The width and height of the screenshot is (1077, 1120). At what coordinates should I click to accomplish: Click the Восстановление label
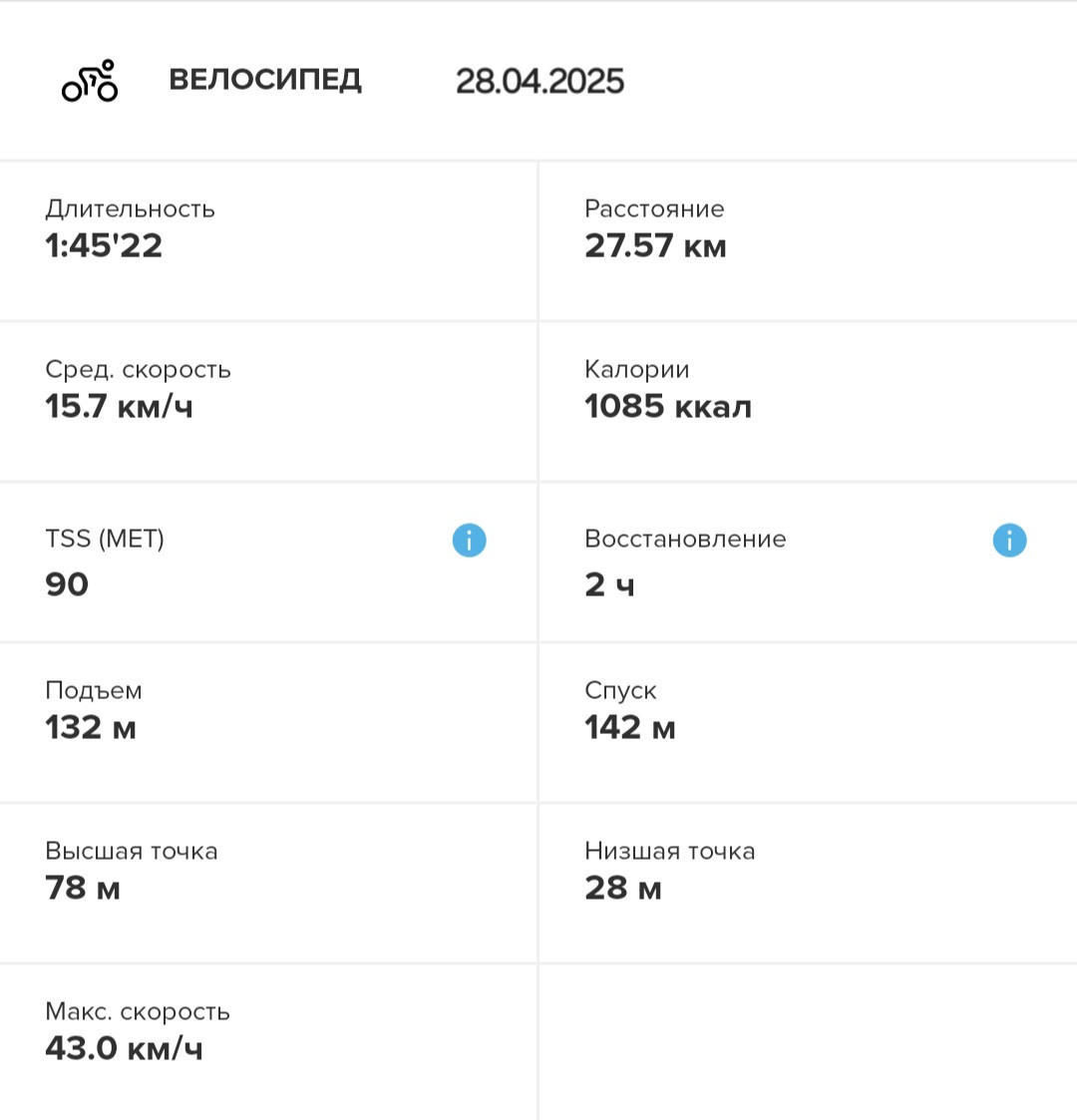685,539
